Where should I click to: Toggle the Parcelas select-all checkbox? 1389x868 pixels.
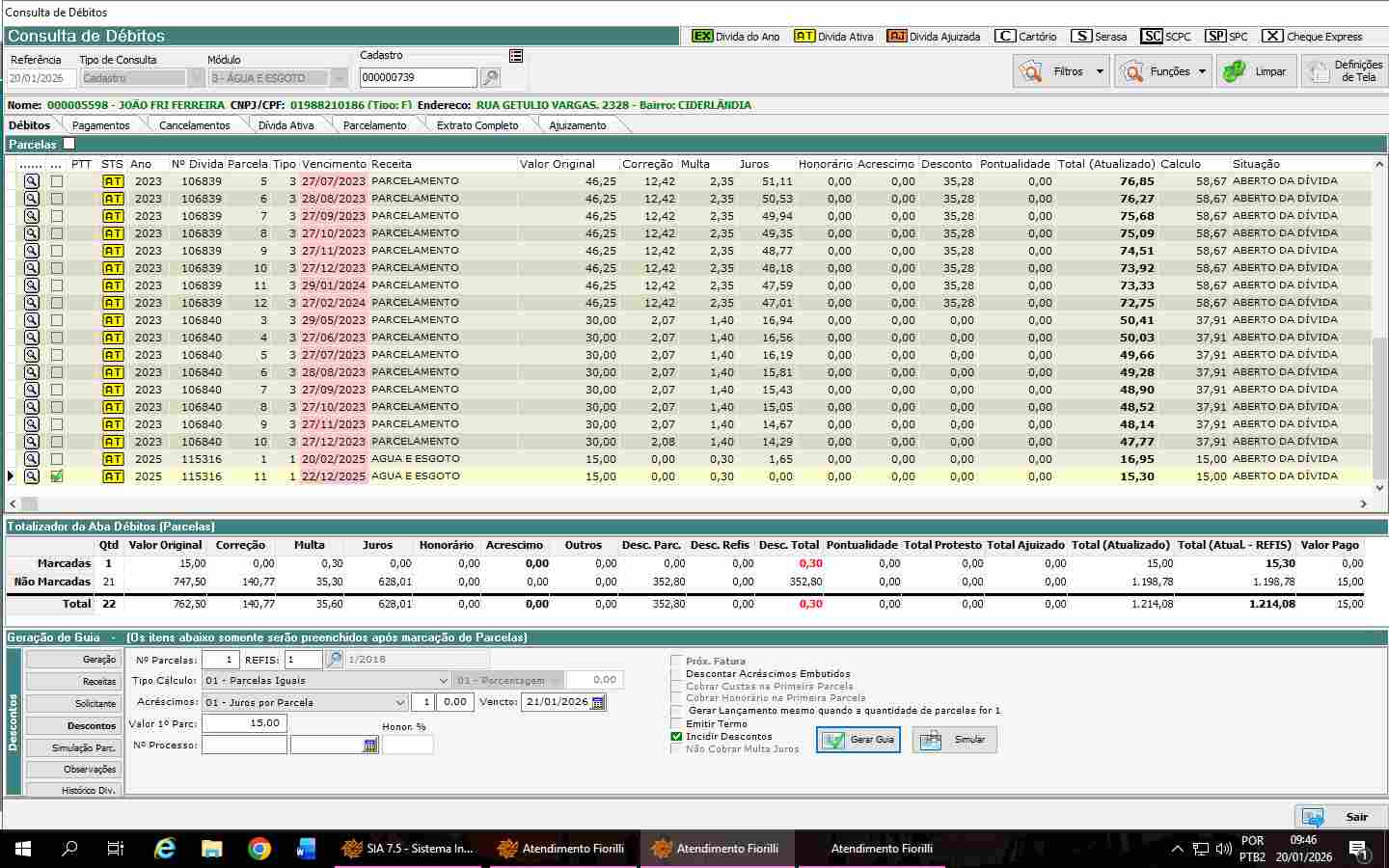coord(68,144)
